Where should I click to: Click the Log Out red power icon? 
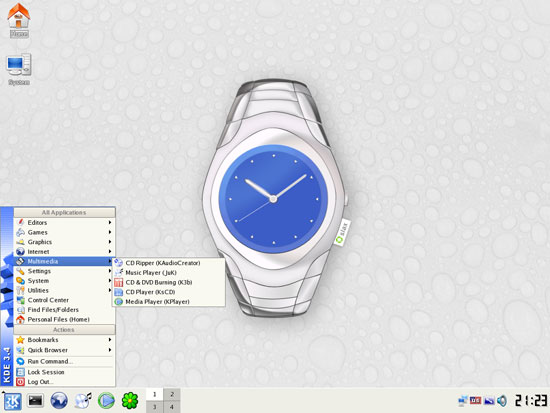pos(20,382)
